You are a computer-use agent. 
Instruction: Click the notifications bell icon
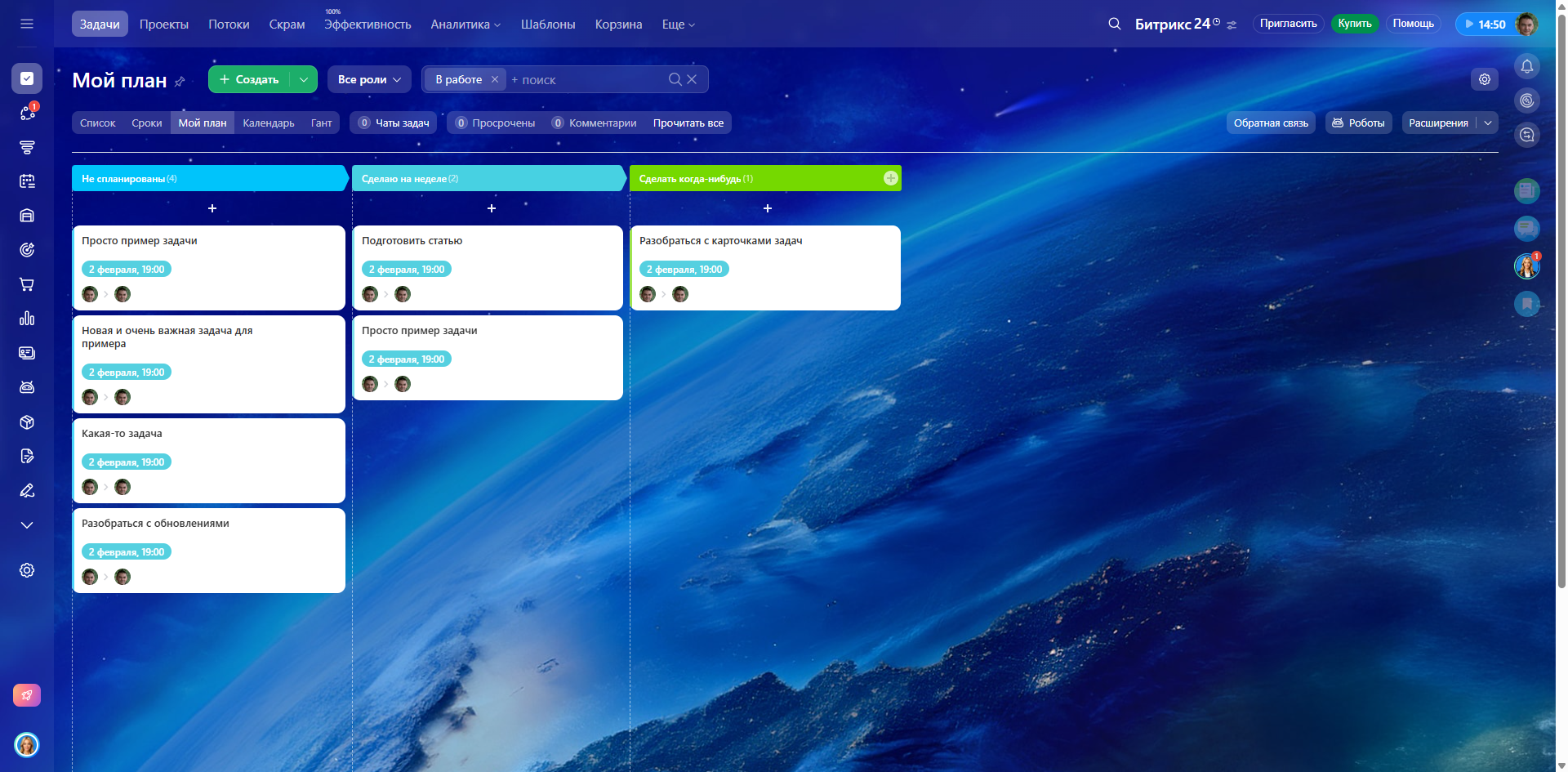click(x=1526, y=66)
